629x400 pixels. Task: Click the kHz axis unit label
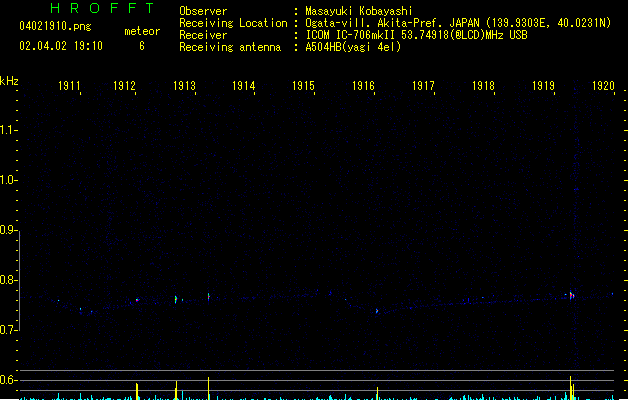pyautogui.click(x=9, y=81)
